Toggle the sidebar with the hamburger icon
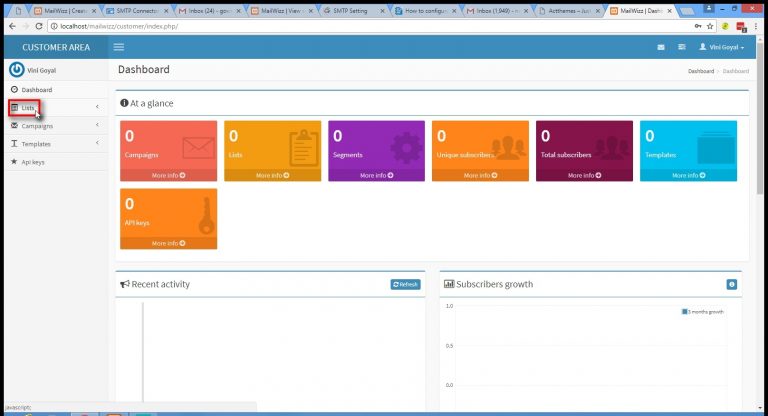 [119, 47]
